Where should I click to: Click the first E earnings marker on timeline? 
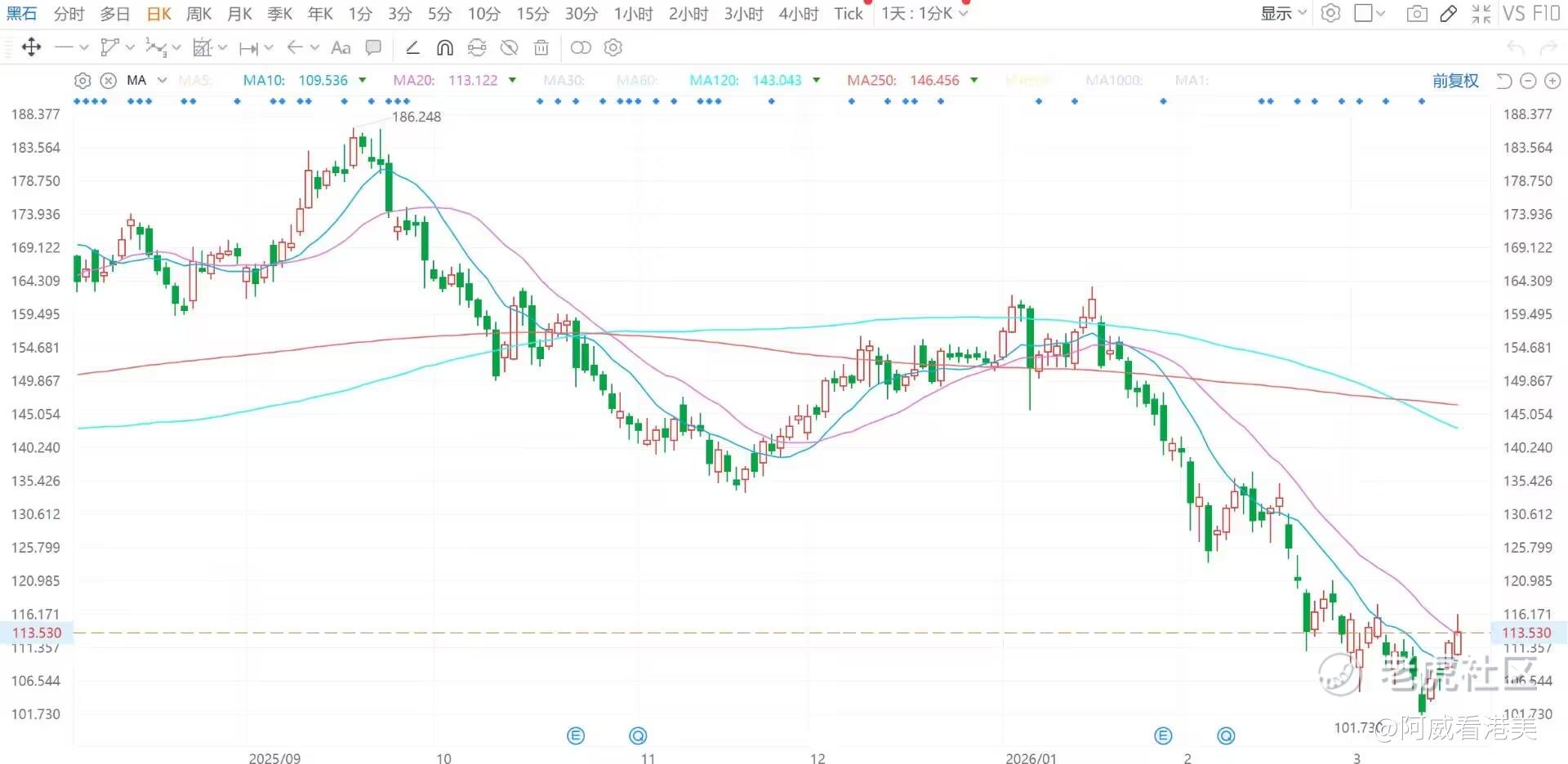tap(576, 736)
